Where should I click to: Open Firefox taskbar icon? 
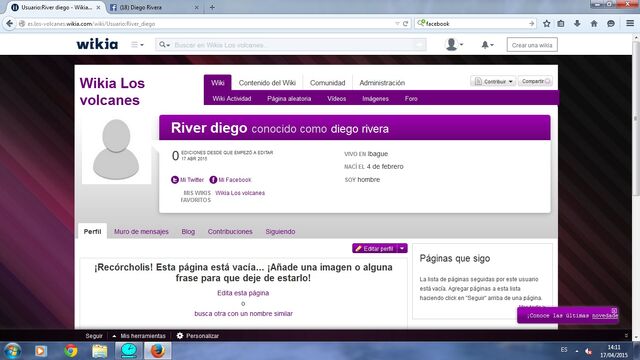click(158, 351)
